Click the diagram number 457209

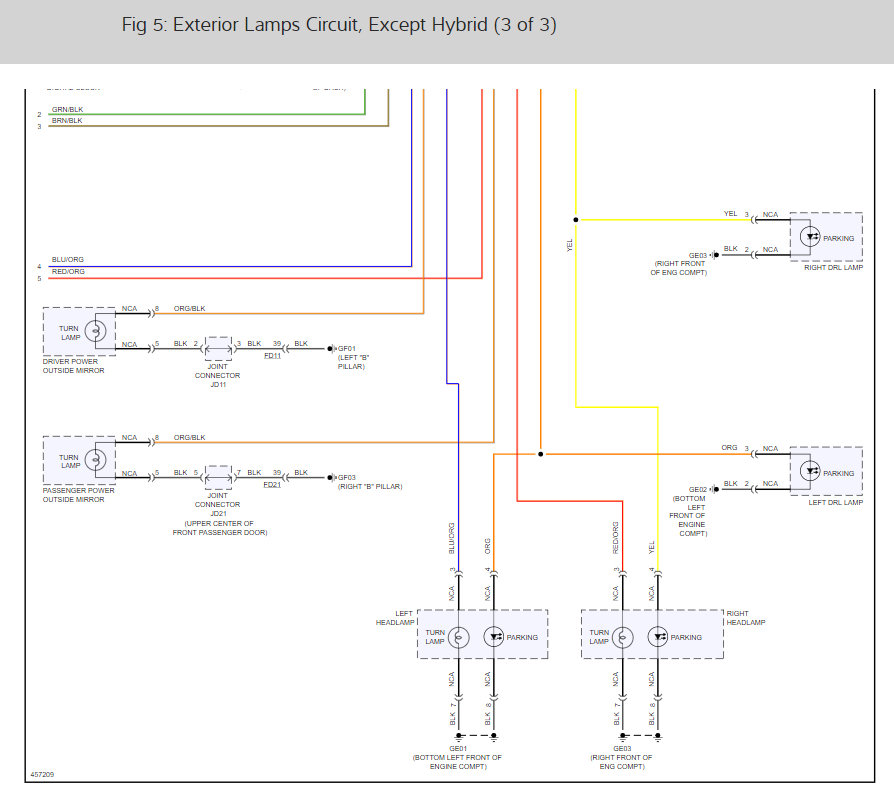42,774
